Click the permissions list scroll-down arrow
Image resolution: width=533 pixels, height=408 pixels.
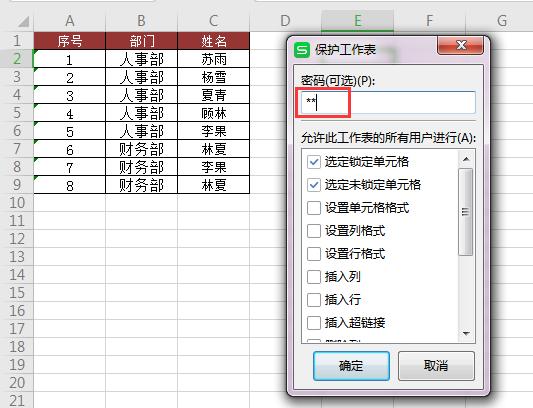click(x=466, y=334)
